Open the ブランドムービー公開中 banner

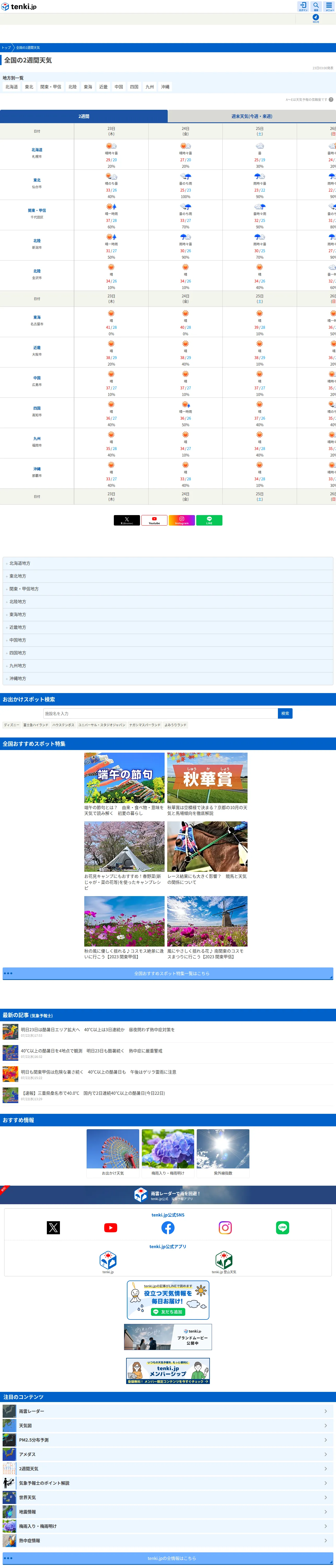[x=168, y=1337]
